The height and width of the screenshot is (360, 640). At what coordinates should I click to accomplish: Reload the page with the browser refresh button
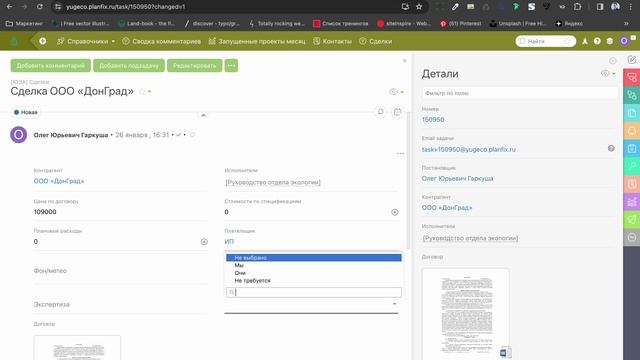tap(40, 7)
